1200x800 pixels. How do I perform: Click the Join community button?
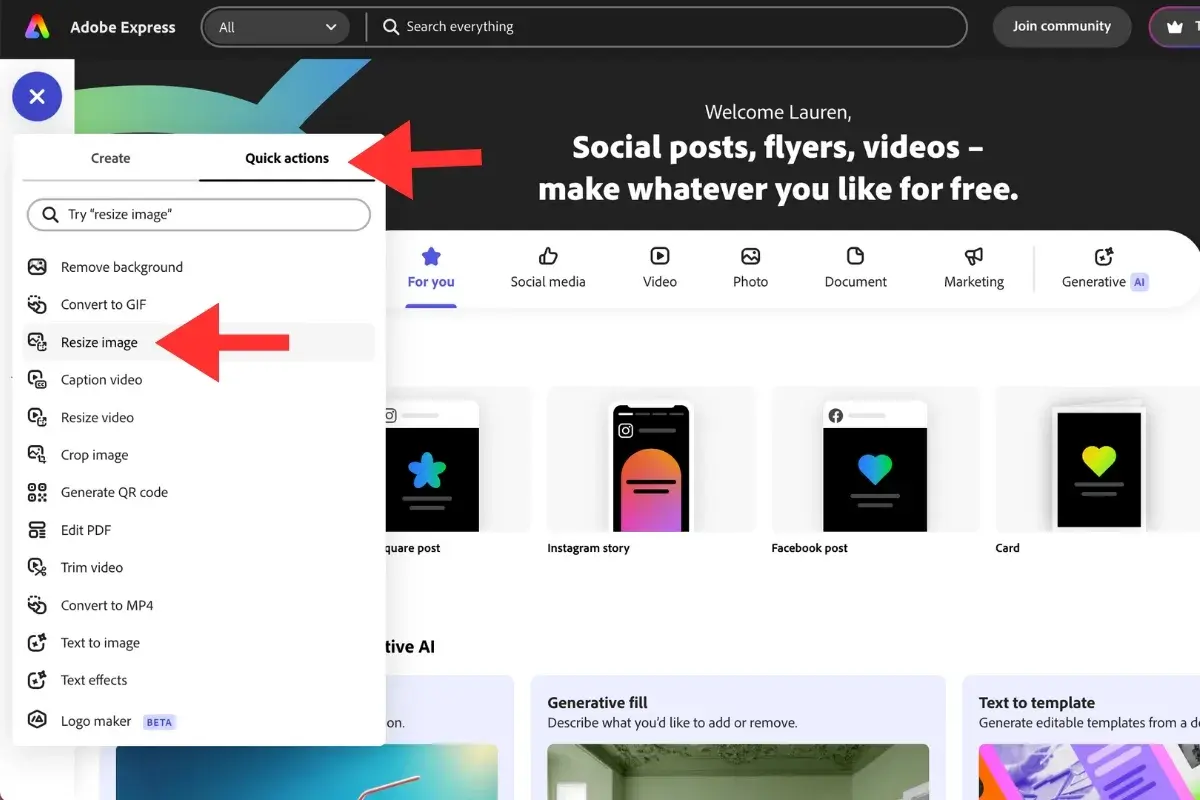(x=1061, y=27)
